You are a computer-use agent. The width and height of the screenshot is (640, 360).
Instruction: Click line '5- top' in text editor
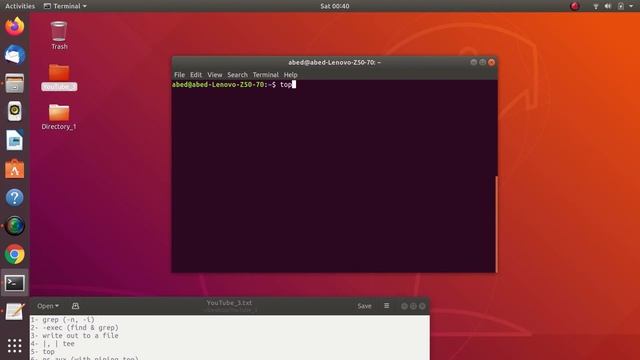click(x=42, y=351)
